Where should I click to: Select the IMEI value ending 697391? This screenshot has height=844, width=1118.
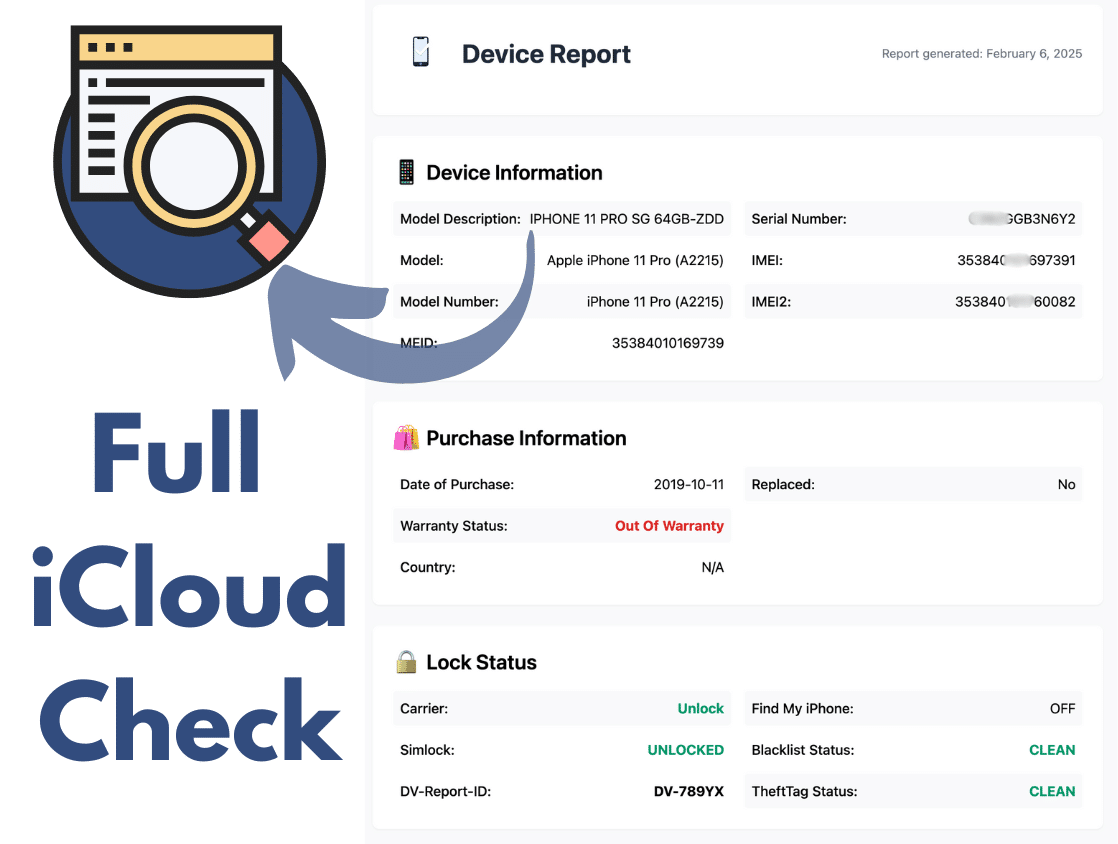click(1016, 260)
